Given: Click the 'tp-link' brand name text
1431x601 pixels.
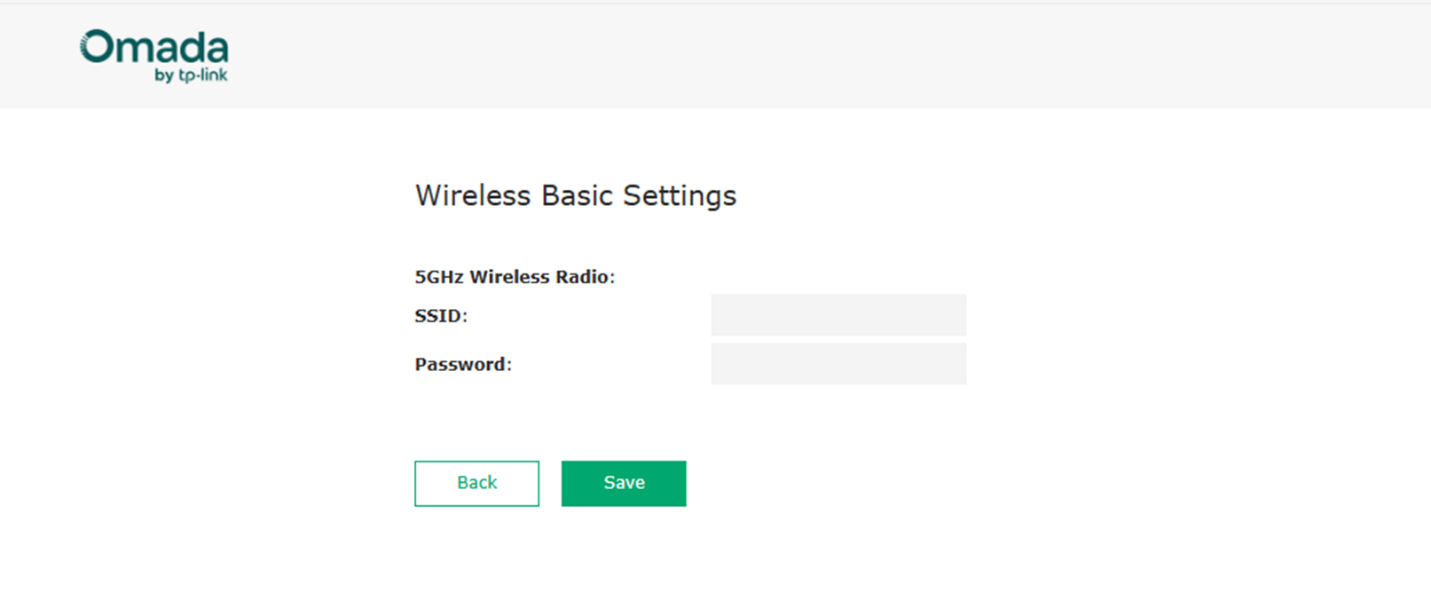Looking at the screenshot, I should [x=203, y=76].
